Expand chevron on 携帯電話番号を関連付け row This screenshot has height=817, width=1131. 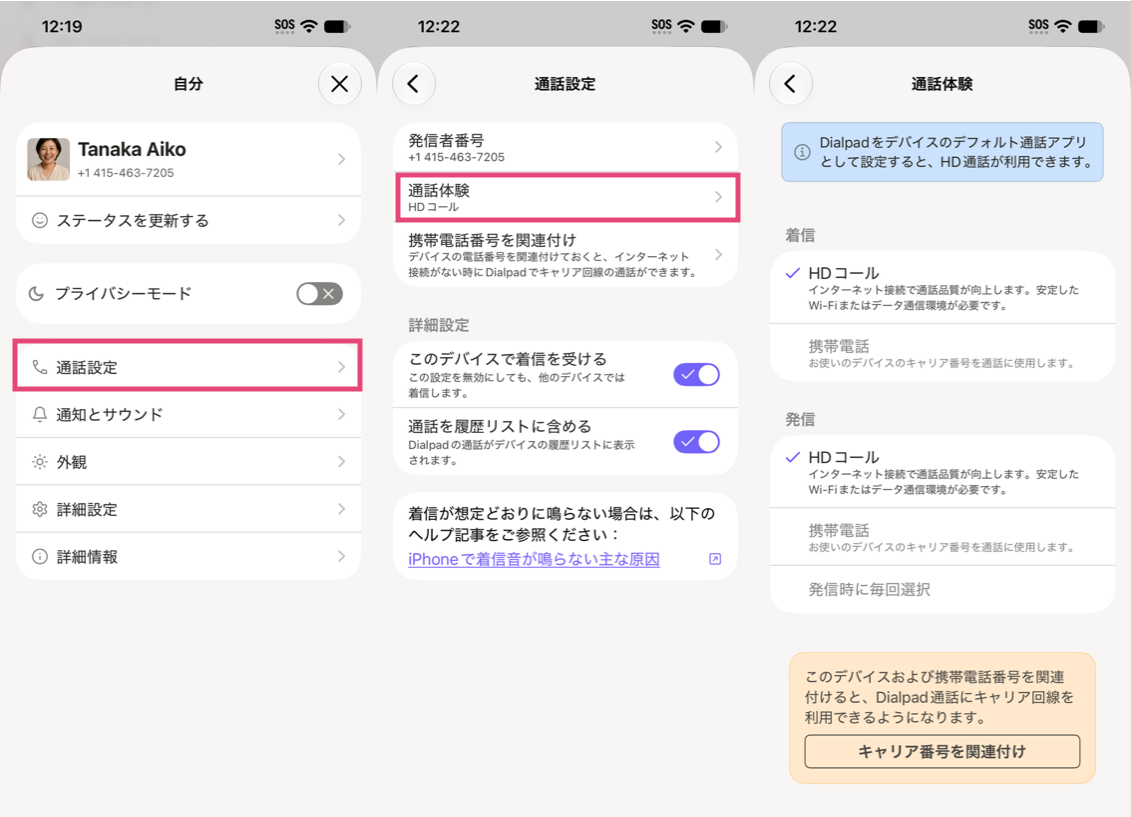point(718,255)
